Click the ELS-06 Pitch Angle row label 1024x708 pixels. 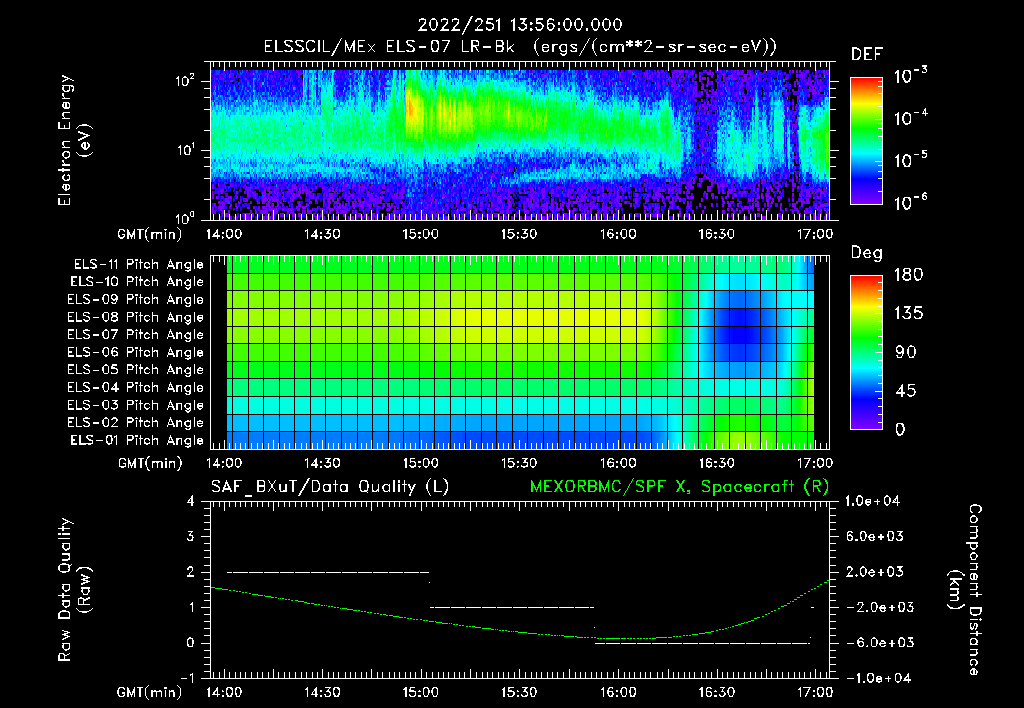pyautogui.click(x=135, y=352)
